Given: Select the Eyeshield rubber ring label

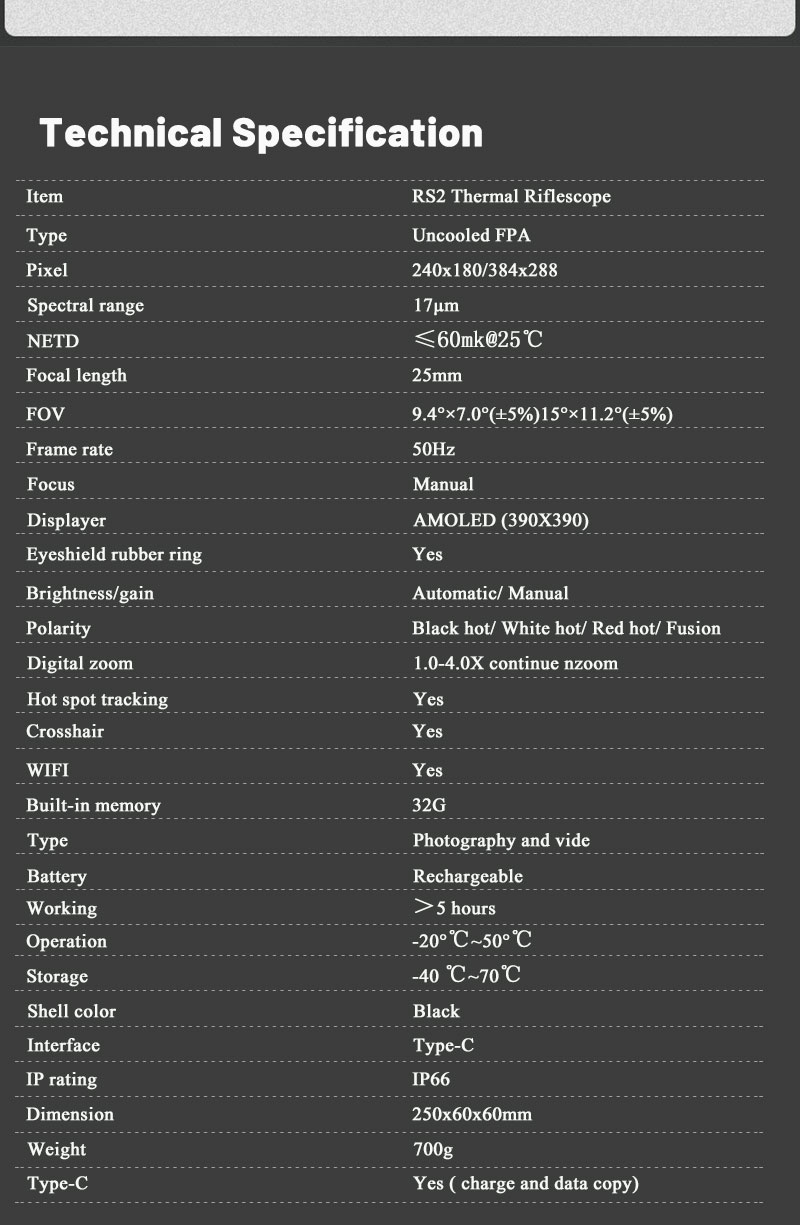Looking at the screenshot, I should pos(114,554).
